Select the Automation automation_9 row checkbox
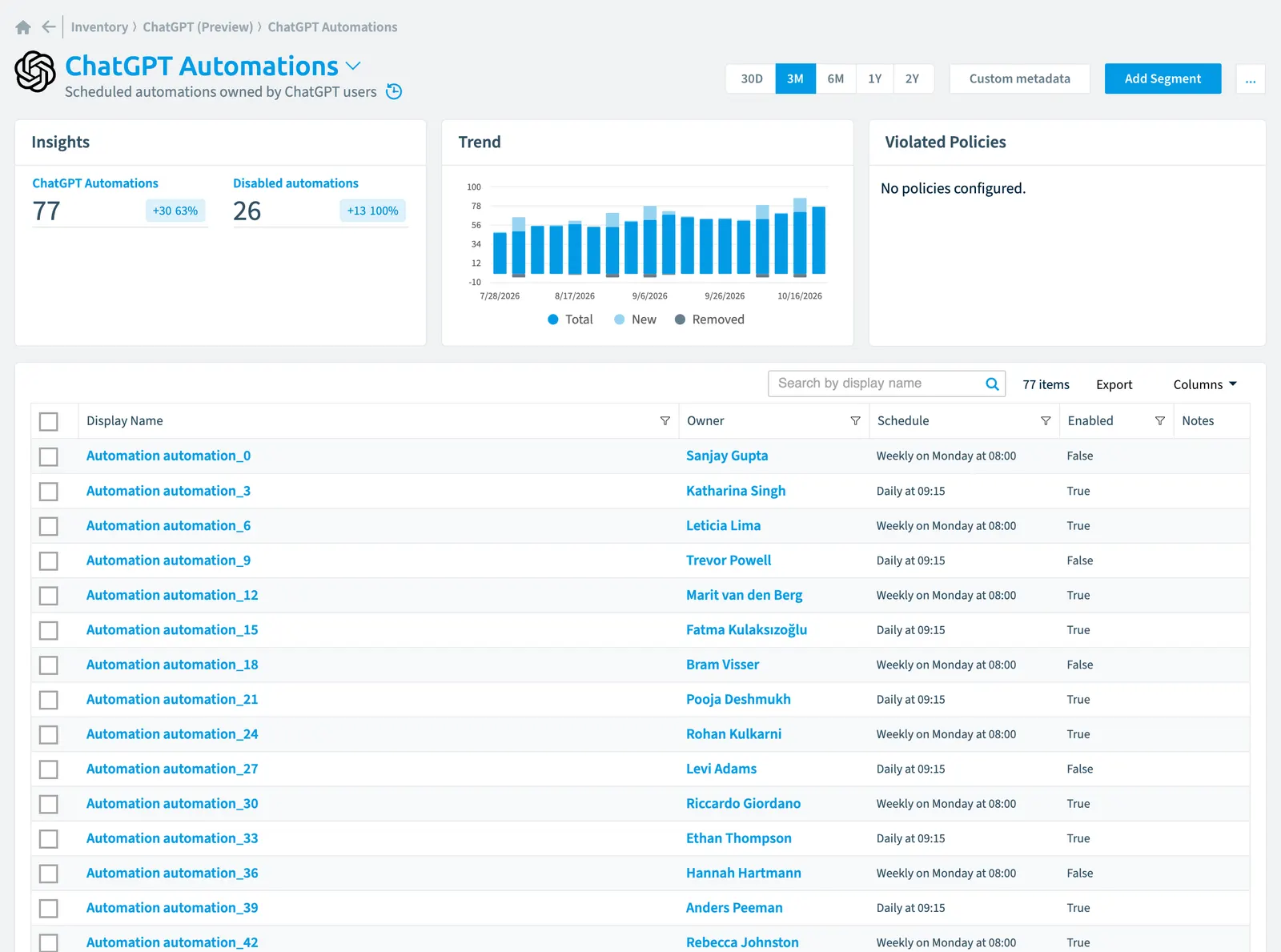 (49, 560)
